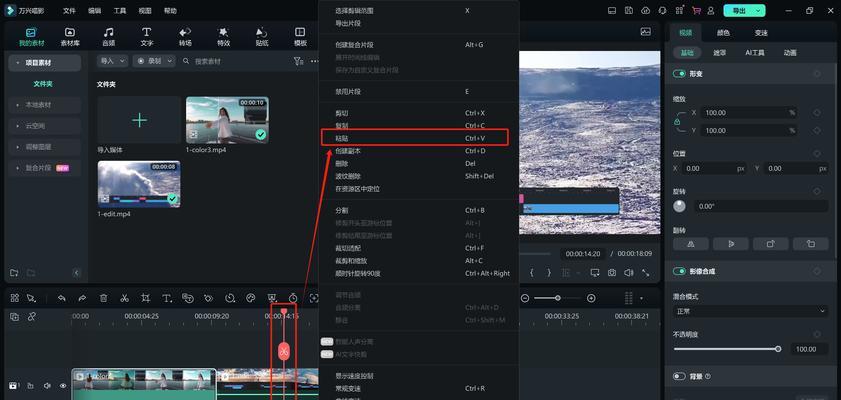
Task: Click the four-squares layout icon in timeline toolbar
Action: click(14, 298)
